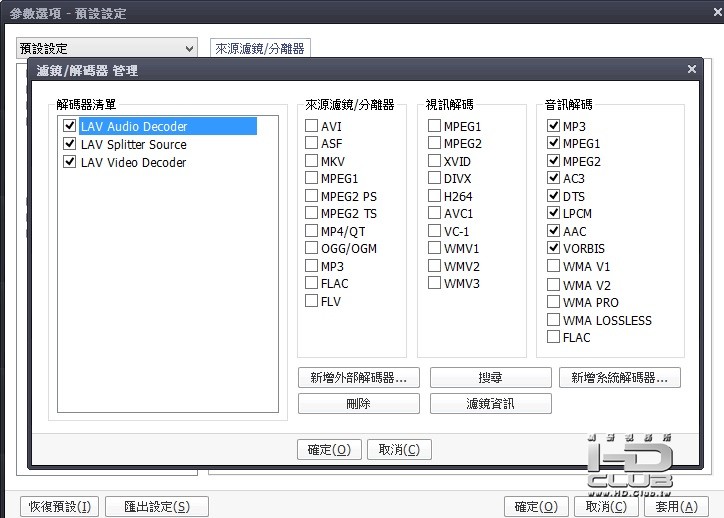This screenshot has height=518, width=724.
Task: Uncheck MP3 under audio decoding
Action: [553, 126]
